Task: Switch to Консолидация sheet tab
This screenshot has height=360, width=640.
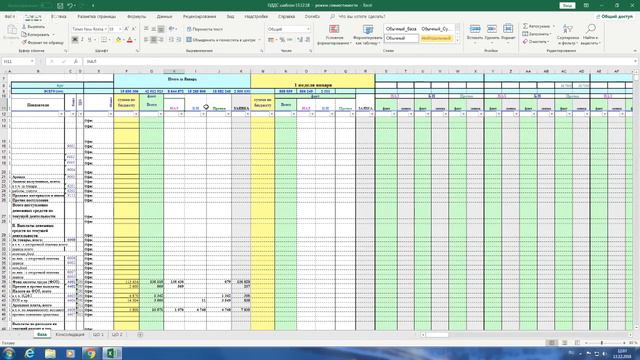Action: pyautogui.click(x=70, y=334)
